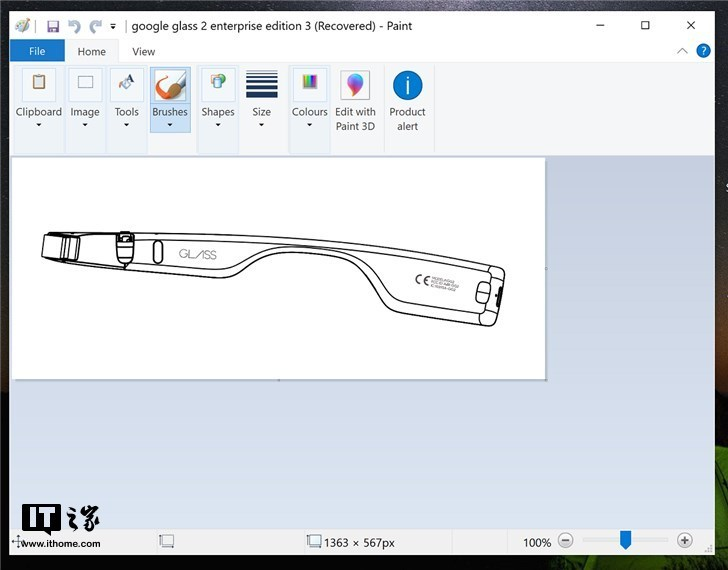This screenshot has width=728, height=570.
Task: Open Customize Quick Access Toolbar dropdown
Action: pos(113,26)
